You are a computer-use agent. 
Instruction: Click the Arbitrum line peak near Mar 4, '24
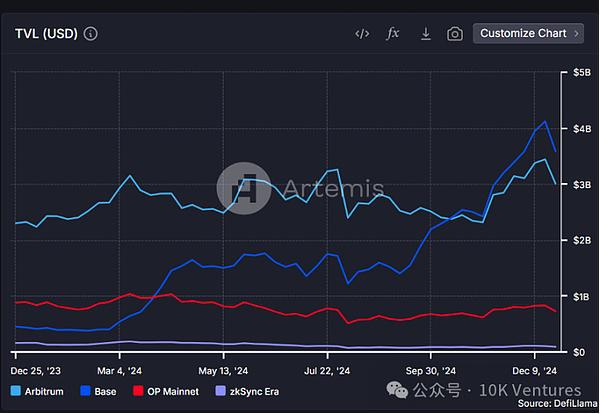pyautogui.click(x=130, y=176)
